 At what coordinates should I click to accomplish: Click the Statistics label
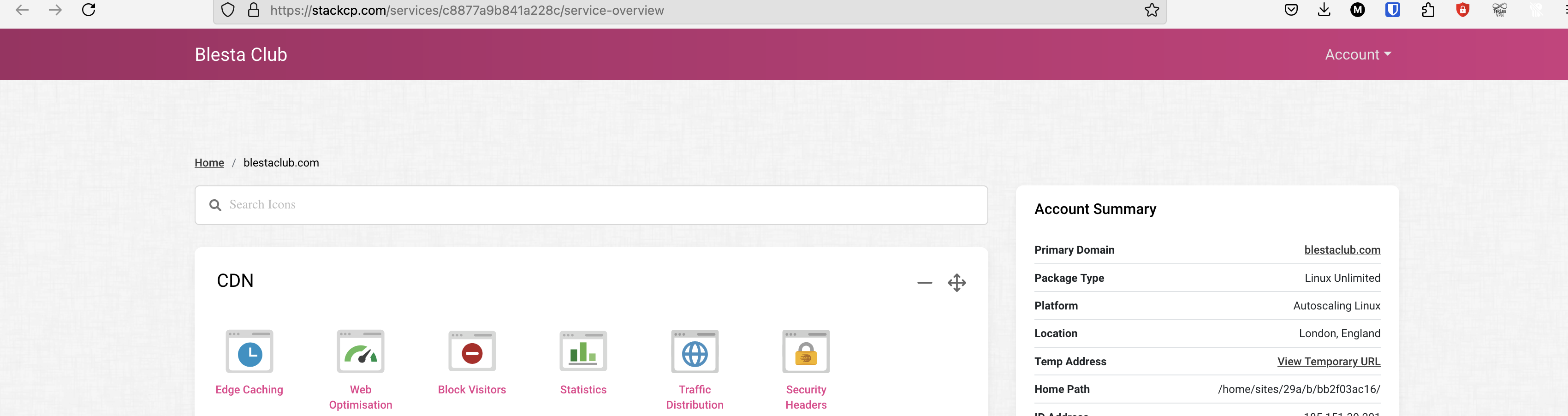click(583, 390)
